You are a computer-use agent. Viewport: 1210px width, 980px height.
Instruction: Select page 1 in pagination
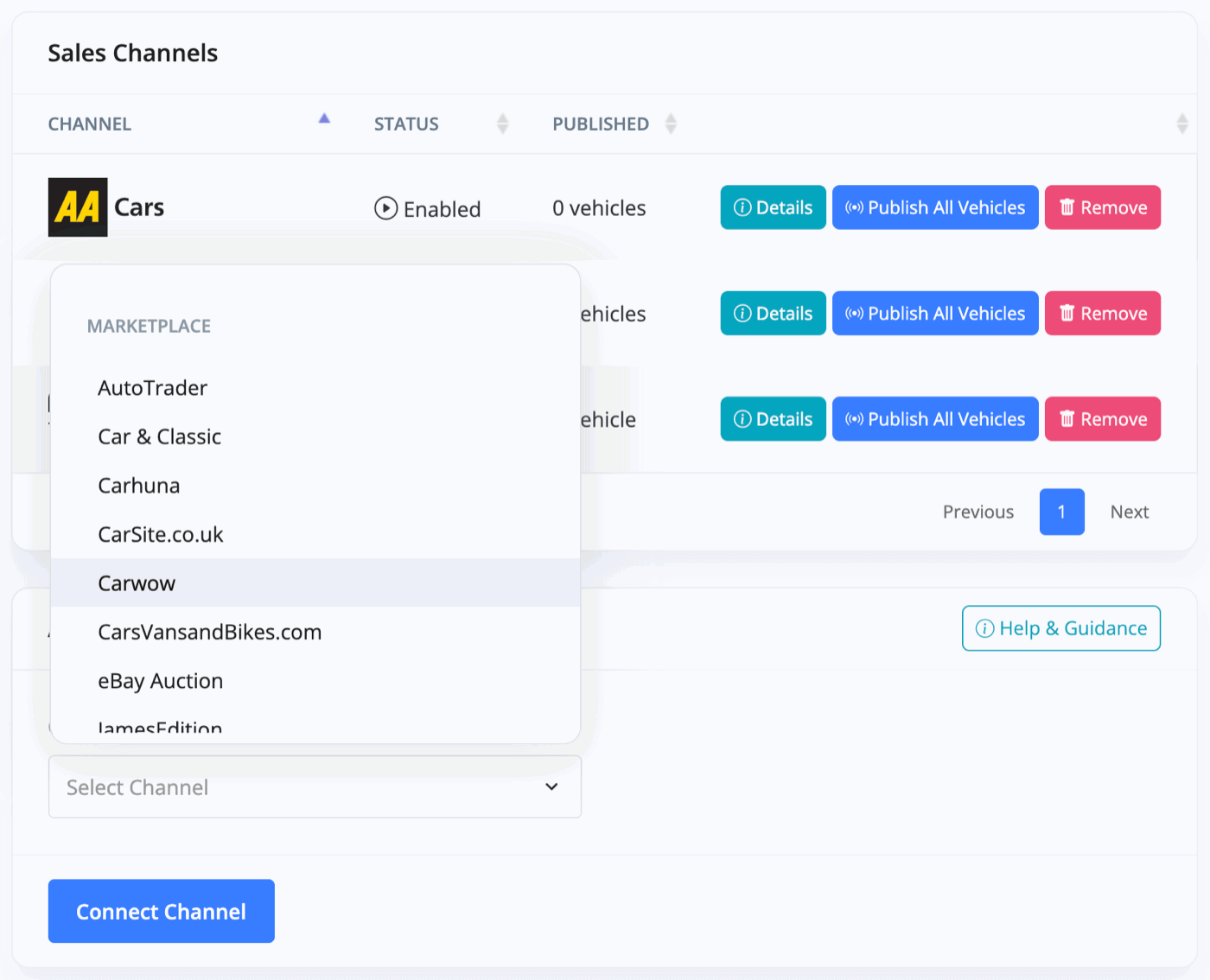(1061, 512)
